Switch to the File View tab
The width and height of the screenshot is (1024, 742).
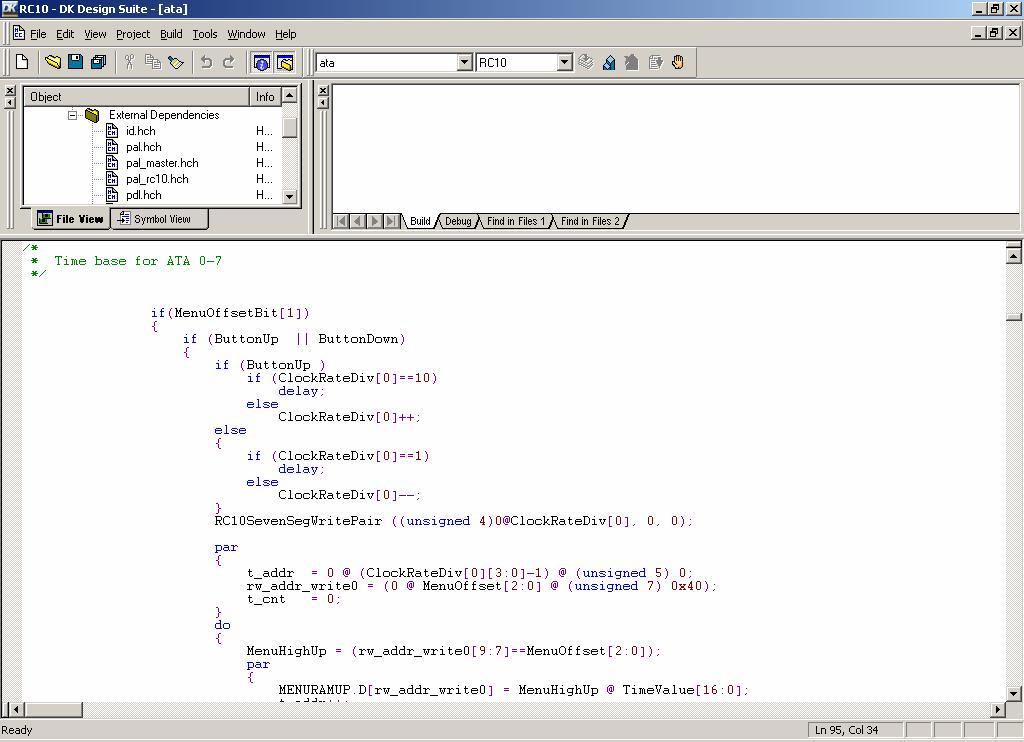(x=71, y=219)
